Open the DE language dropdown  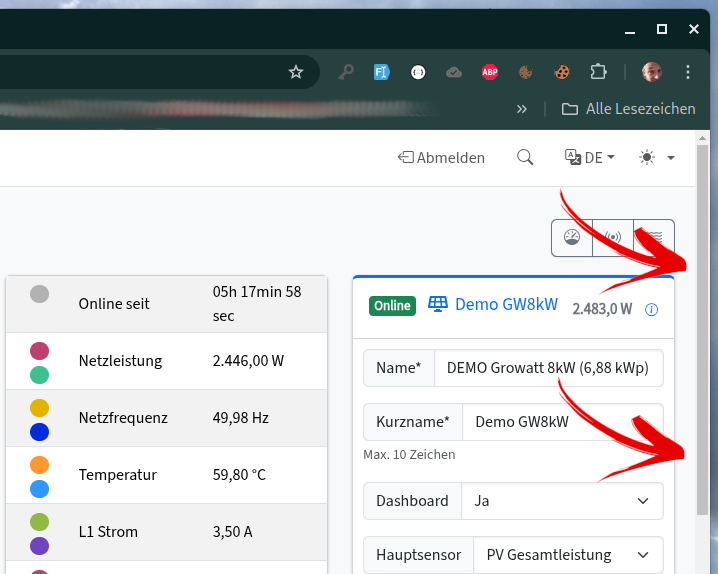coord(590,157)
